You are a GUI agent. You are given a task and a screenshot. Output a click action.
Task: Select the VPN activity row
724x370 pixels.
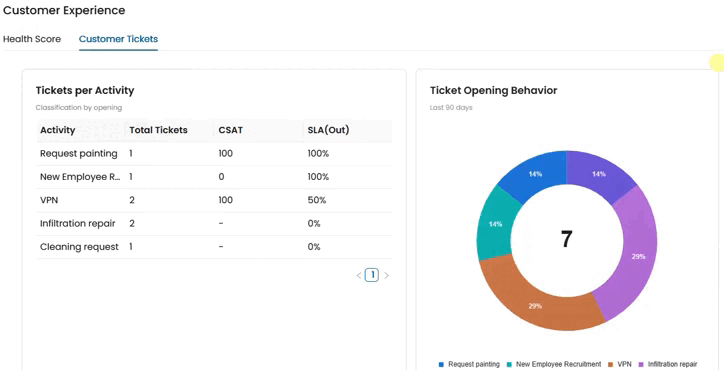click(214, 200)
